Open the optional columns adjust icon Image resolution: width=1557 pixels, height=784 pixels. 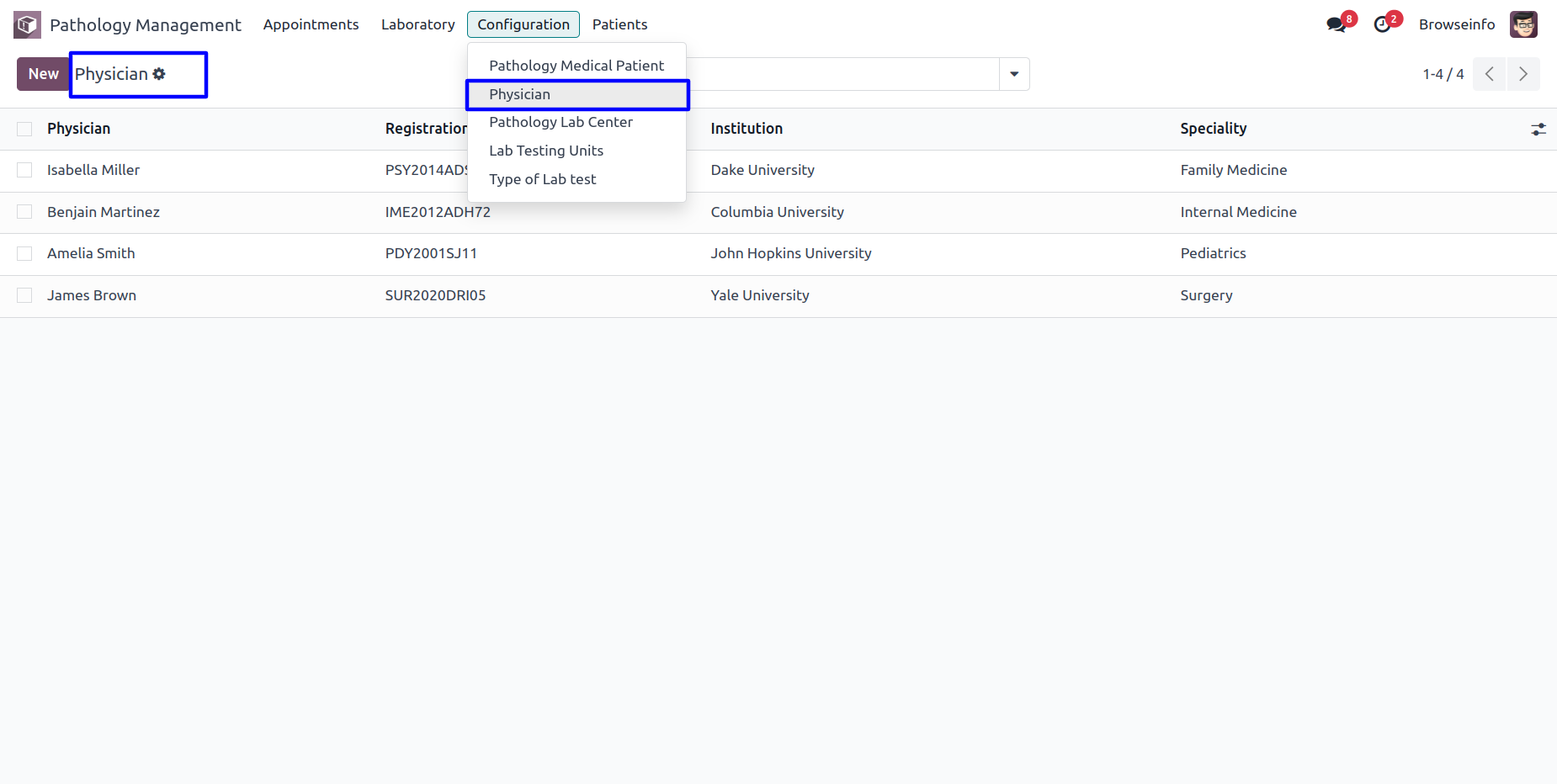[1538, 130]
